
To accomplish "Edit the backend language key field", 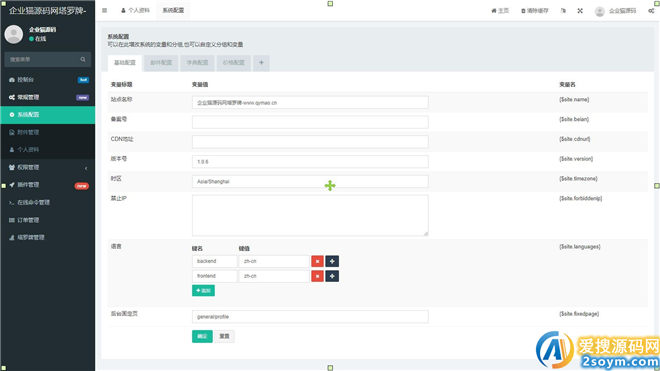I will click(x=214, y=261).
